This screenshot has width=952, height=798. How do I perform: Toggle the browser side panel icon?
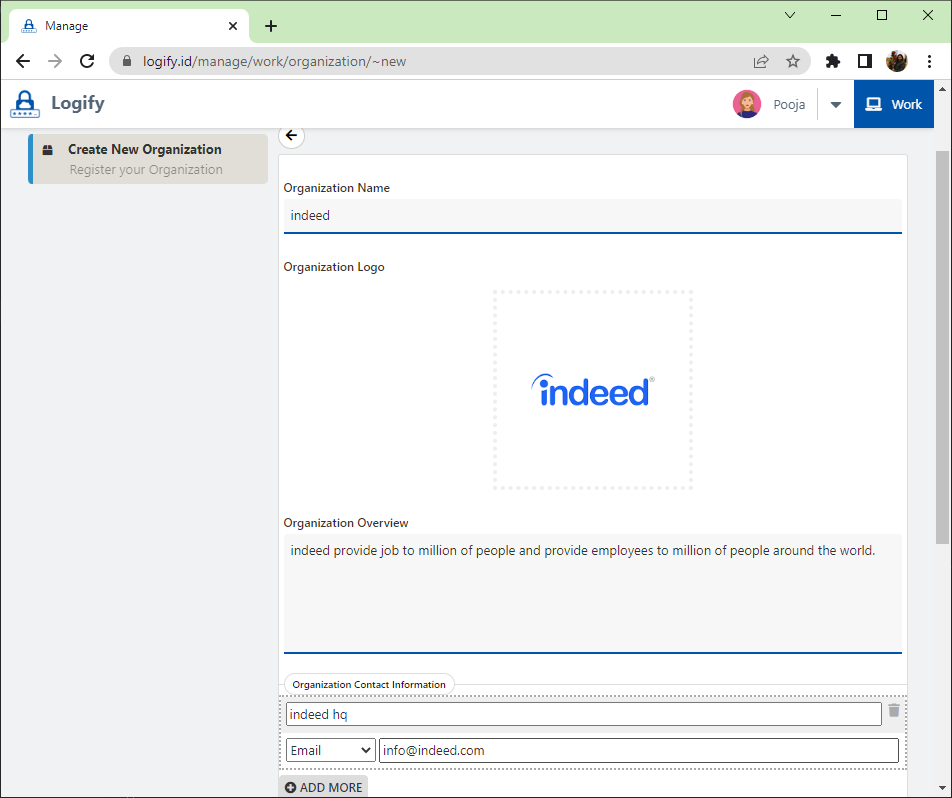coord(865,61)
